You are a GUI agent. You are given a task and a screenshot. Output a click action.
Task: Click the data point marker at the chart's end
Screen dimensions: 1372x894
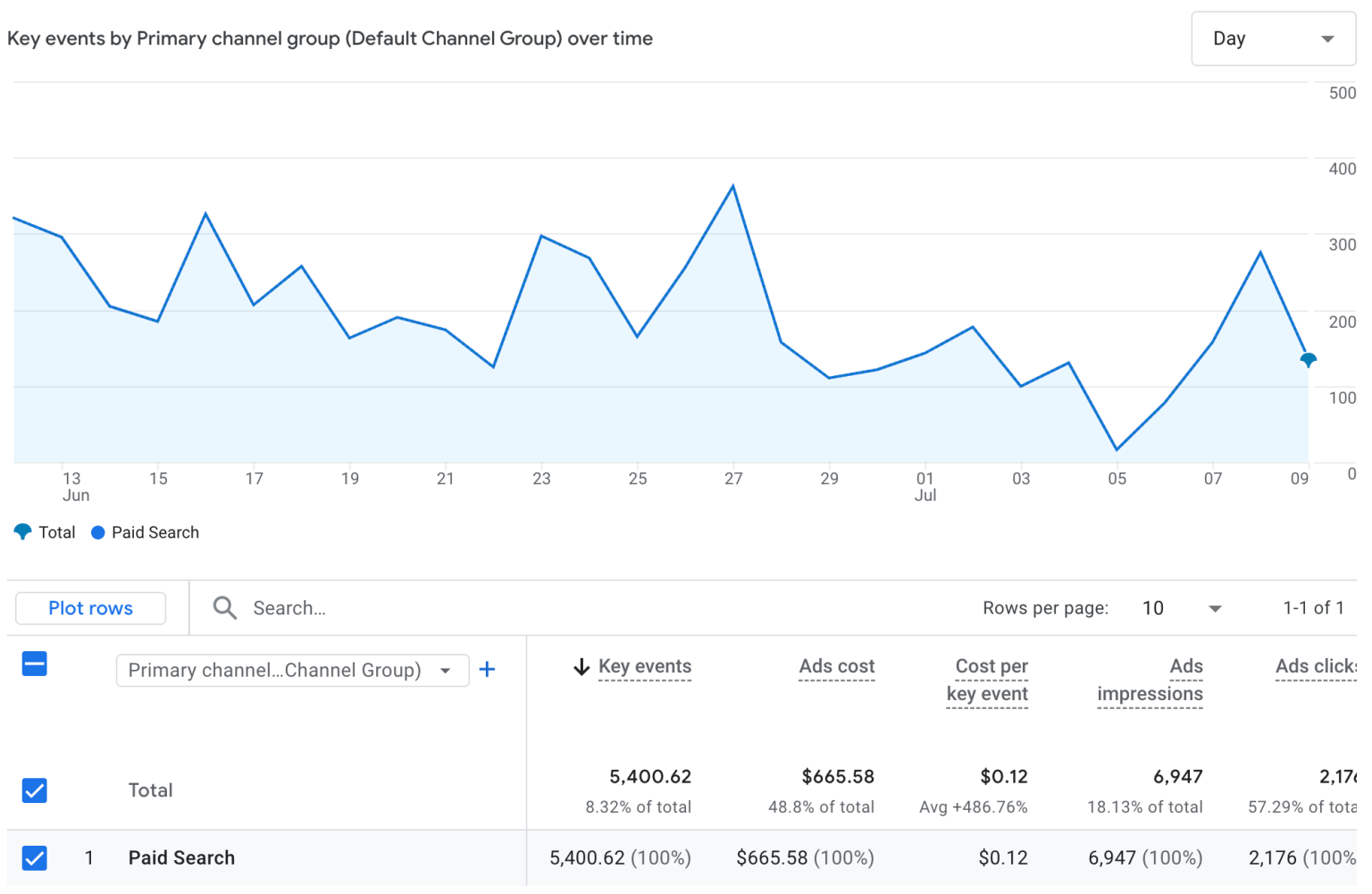[1308, 360]
